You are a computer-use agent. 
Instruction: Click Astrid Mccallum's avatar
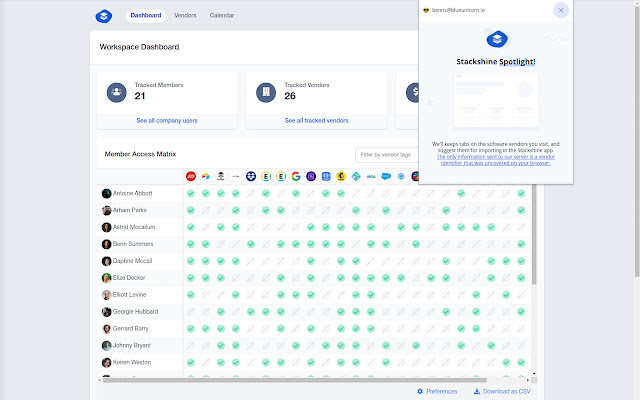pyautogui.click(x=106, y=227)
